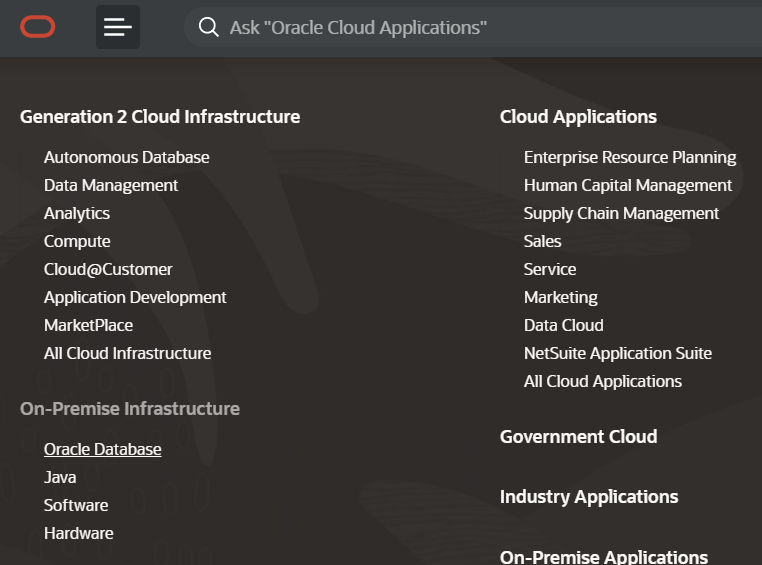Open Application Development
Viewport: 762px width, 565px height.
point(135,297)
